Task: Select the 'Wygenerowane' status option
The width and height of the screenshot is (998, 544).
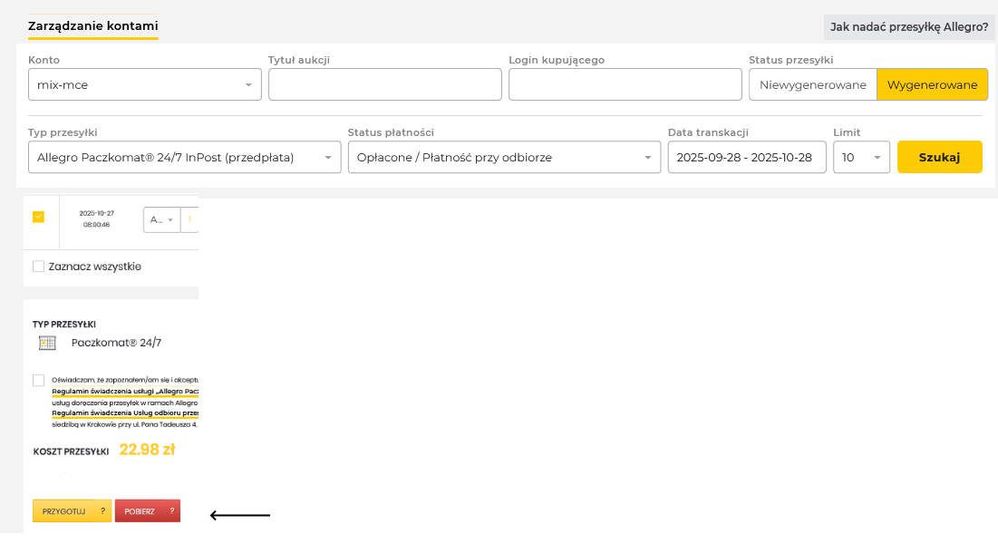Action: 932,85
